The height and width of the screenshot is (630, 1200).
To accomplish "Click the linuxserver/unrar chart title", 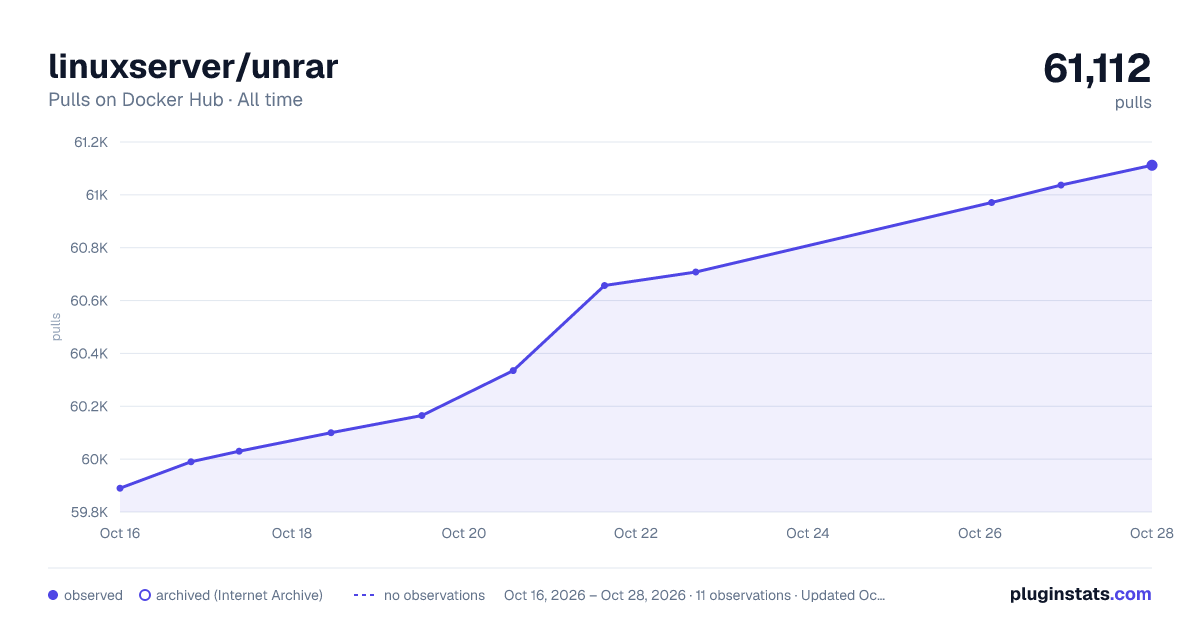I will click(x=193, y=67).
